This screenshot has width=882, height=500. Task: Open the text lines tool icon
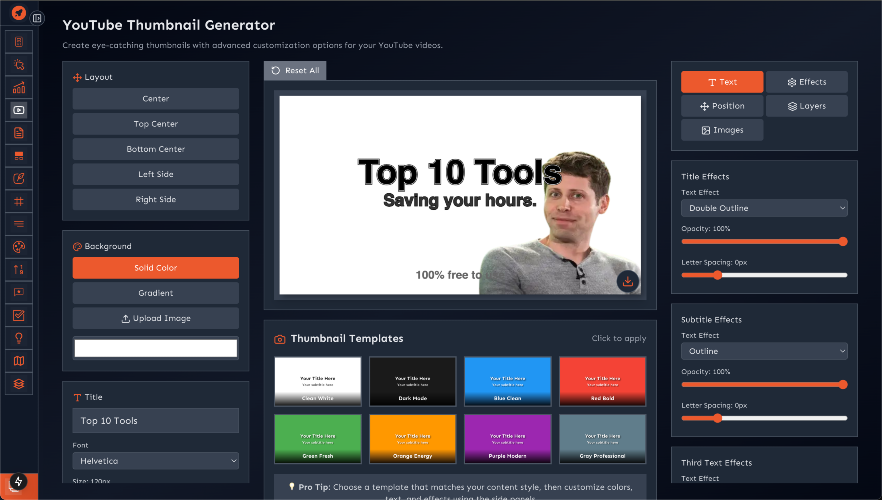pos(19,224)
